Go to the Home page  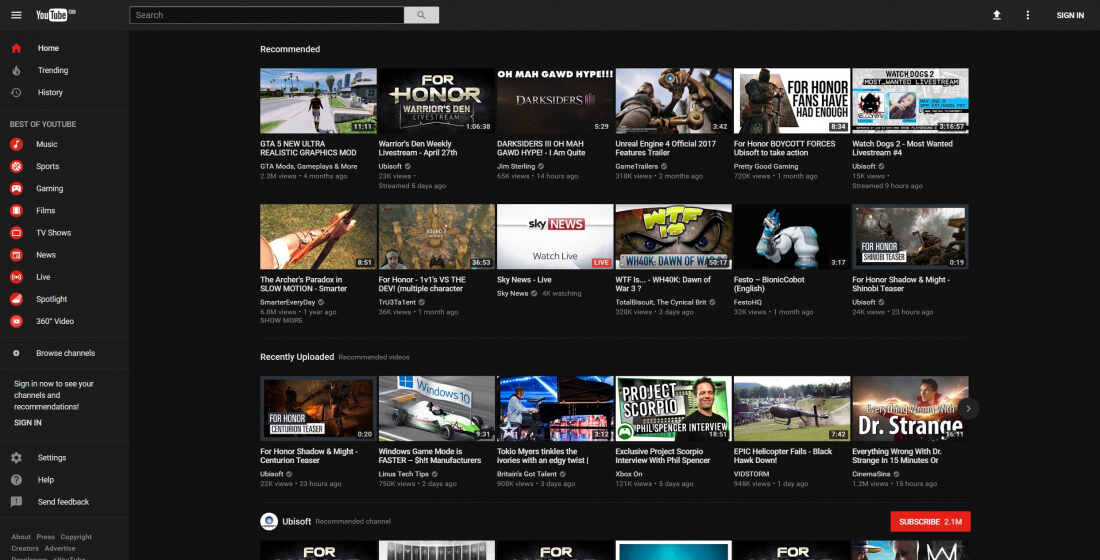coord(48,48)
